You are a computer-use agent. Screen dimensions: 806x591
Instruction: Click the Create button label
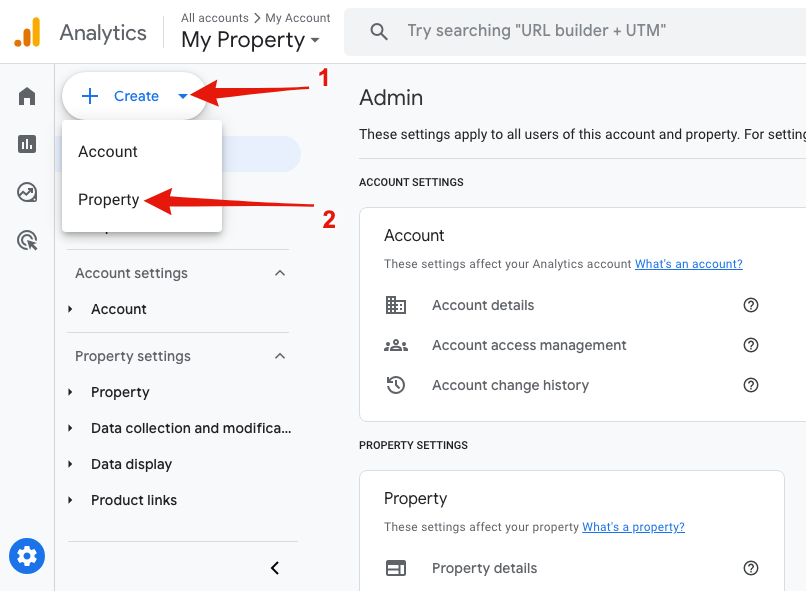[x=136, y=96]
